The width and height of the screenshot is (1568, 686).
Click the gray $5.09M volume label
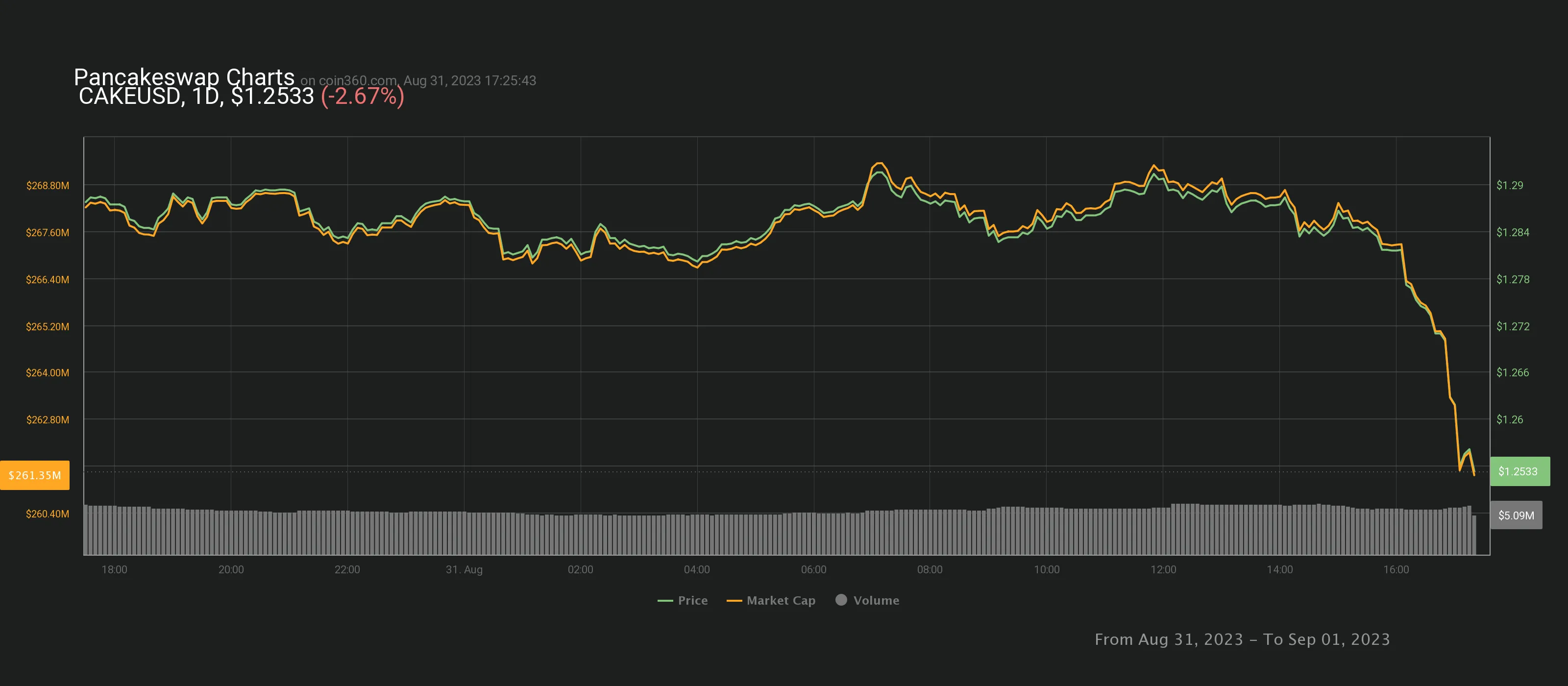[x=1516, y=515]
